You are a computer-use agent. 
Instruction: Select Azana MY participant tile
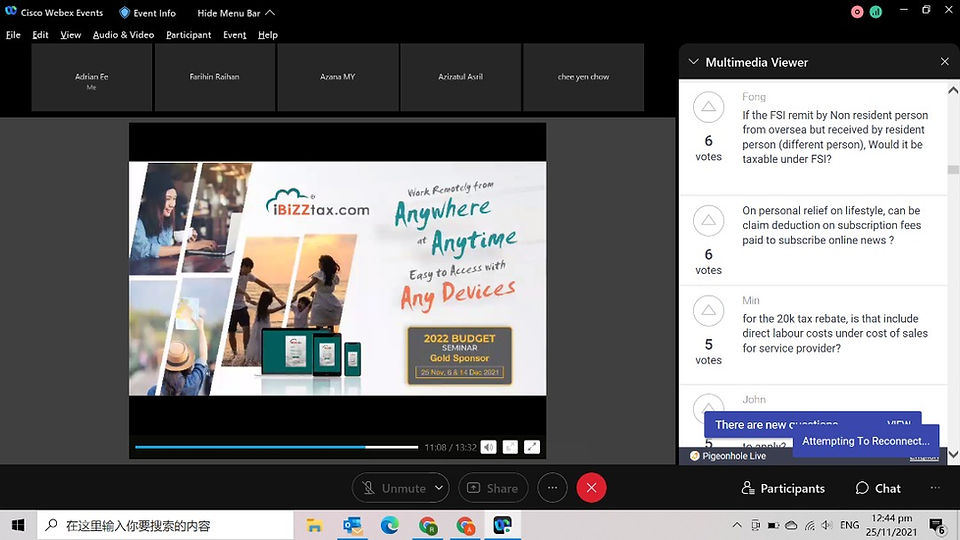click(337, 77)
